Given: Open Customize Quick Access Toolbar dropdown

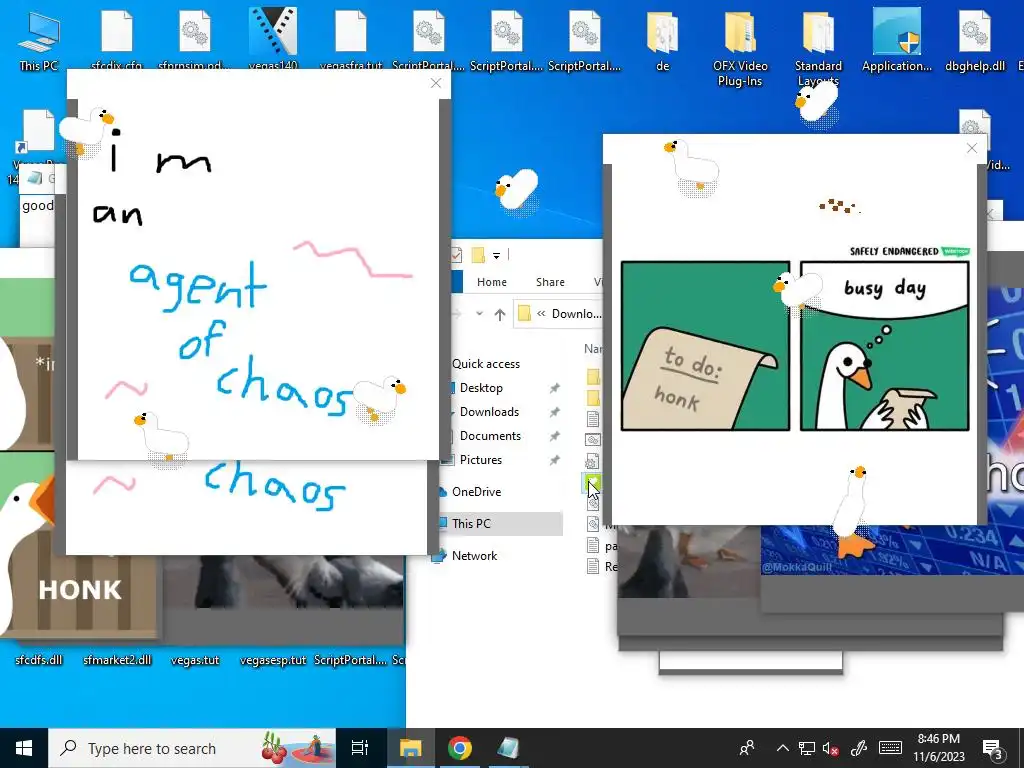Looking at the screenshot, I should coord(496,255).
